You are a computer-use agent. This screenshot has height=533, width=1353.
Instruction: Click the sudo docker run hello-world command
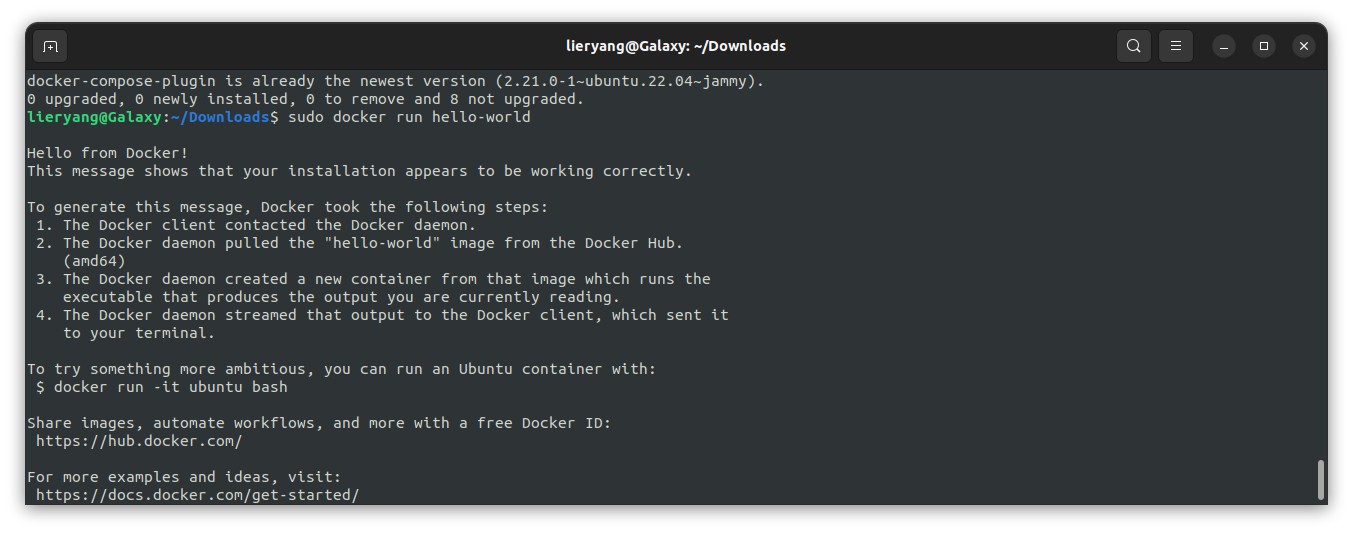point(409,117)
